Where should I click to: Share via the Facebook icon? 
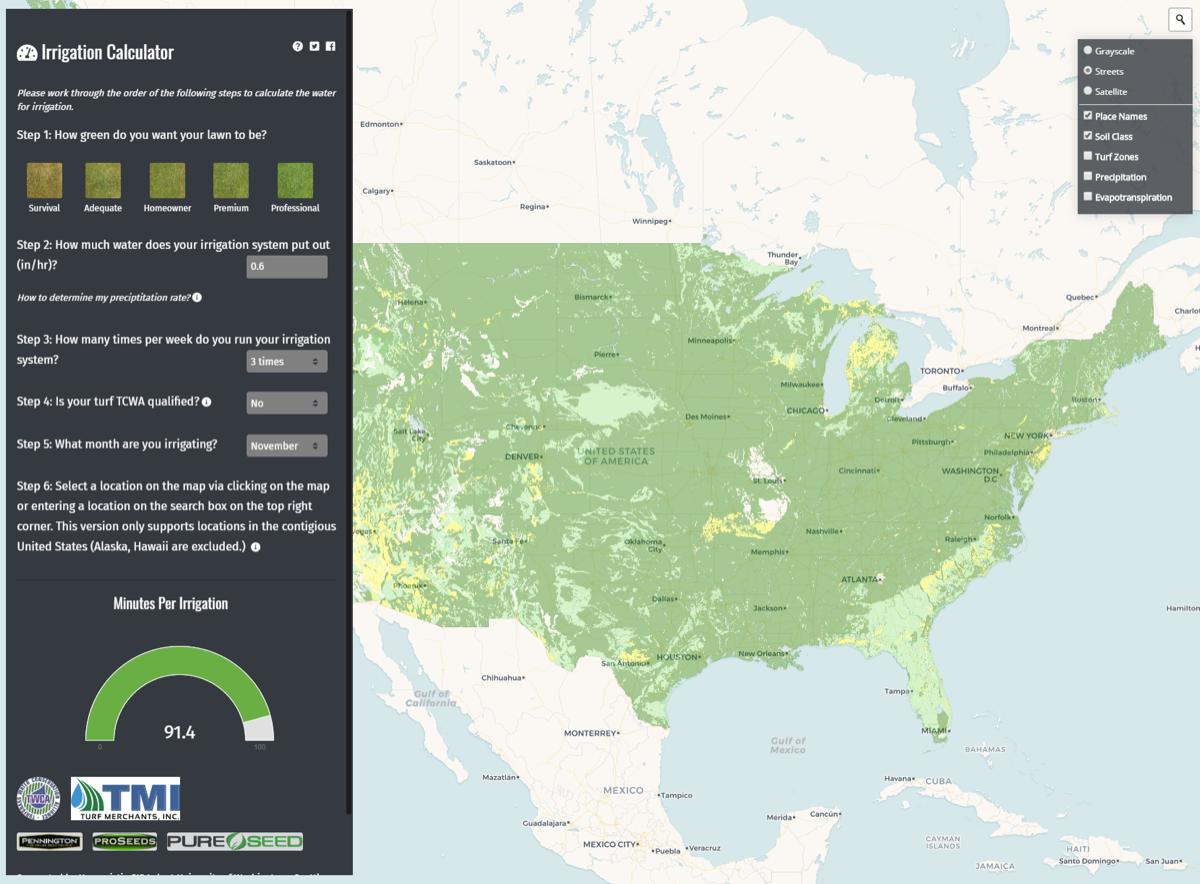click(x=330, y=47)
